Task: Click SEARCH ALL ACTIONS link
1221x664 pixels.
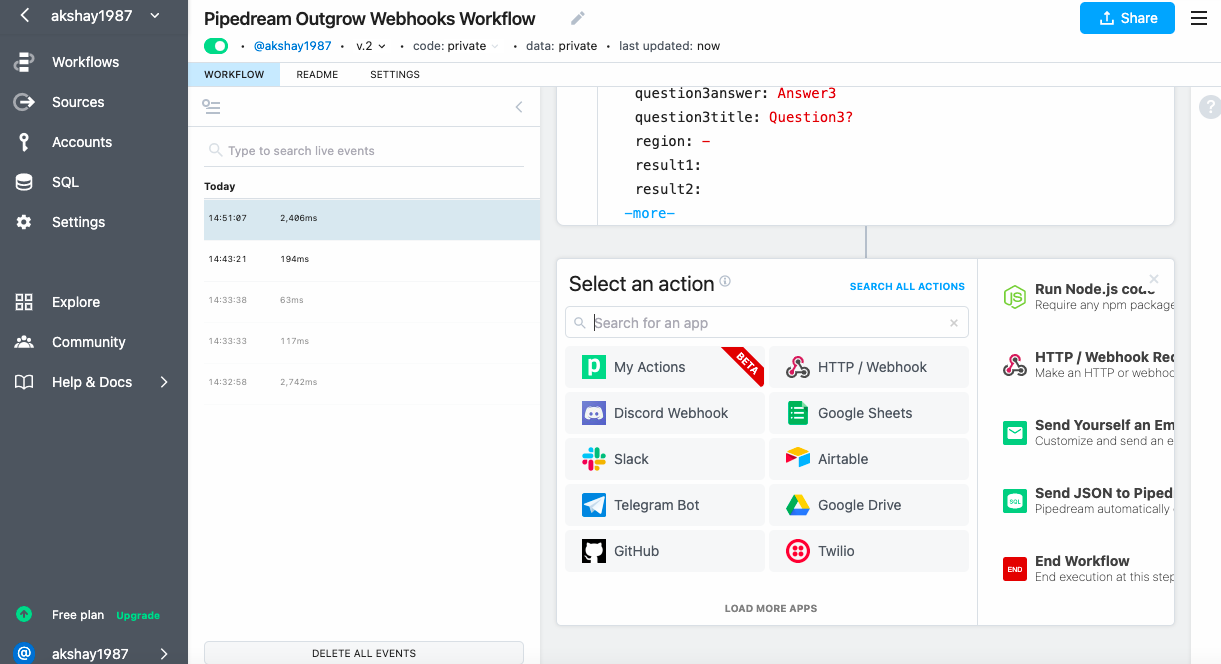Action: 907,286
